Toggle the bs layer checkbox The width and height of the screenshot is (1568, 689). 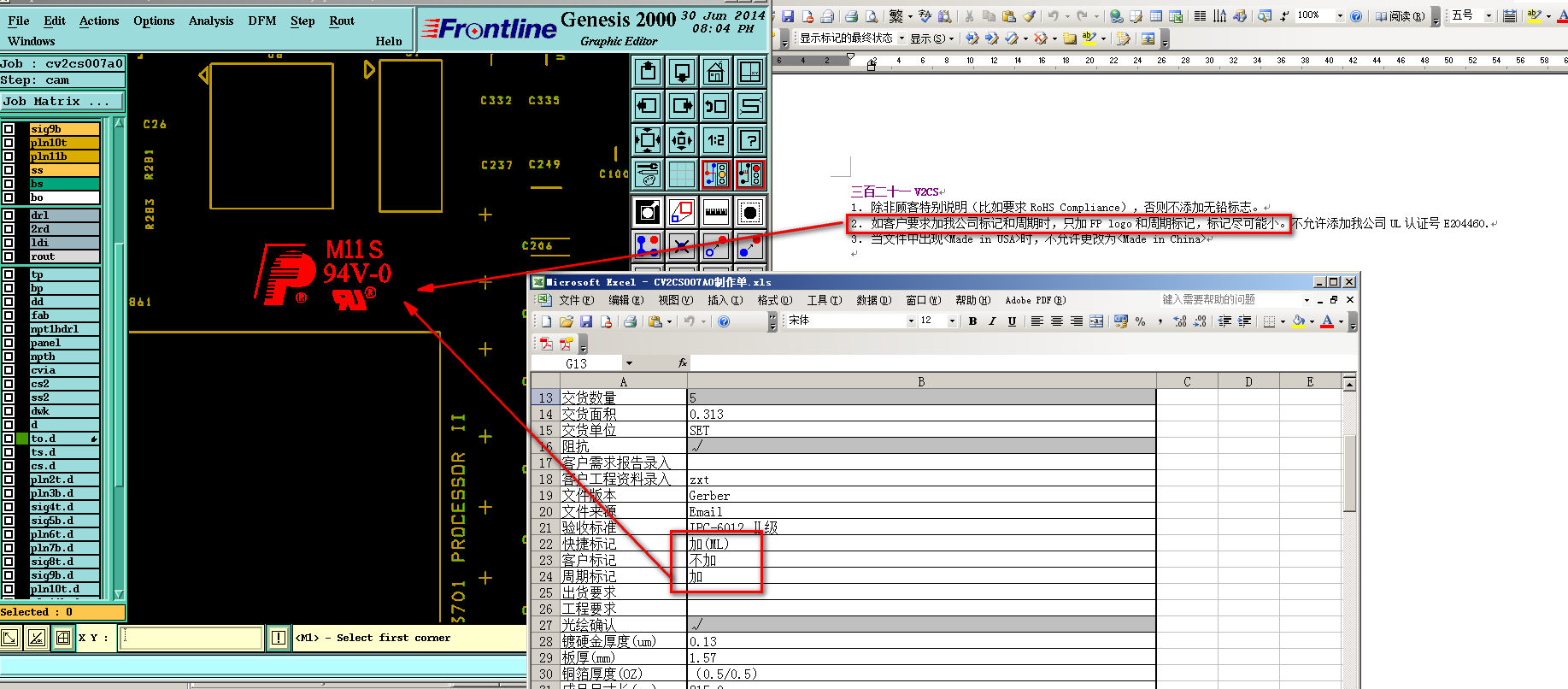coord(9,184)
